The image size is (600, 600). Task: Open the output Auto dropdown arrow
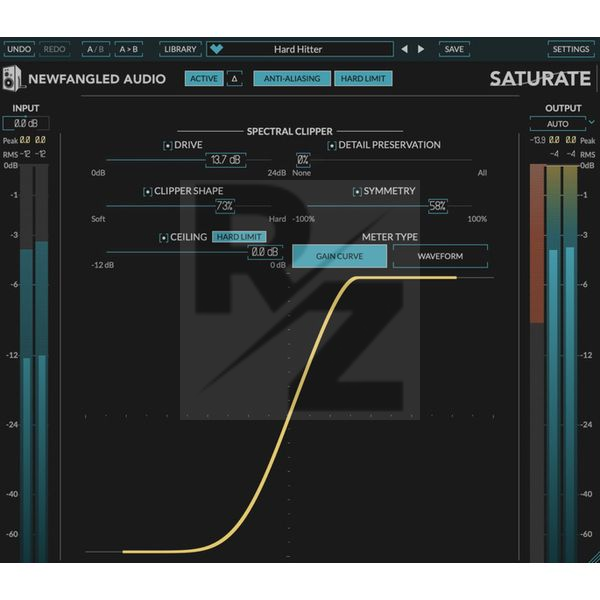point(592,122)
